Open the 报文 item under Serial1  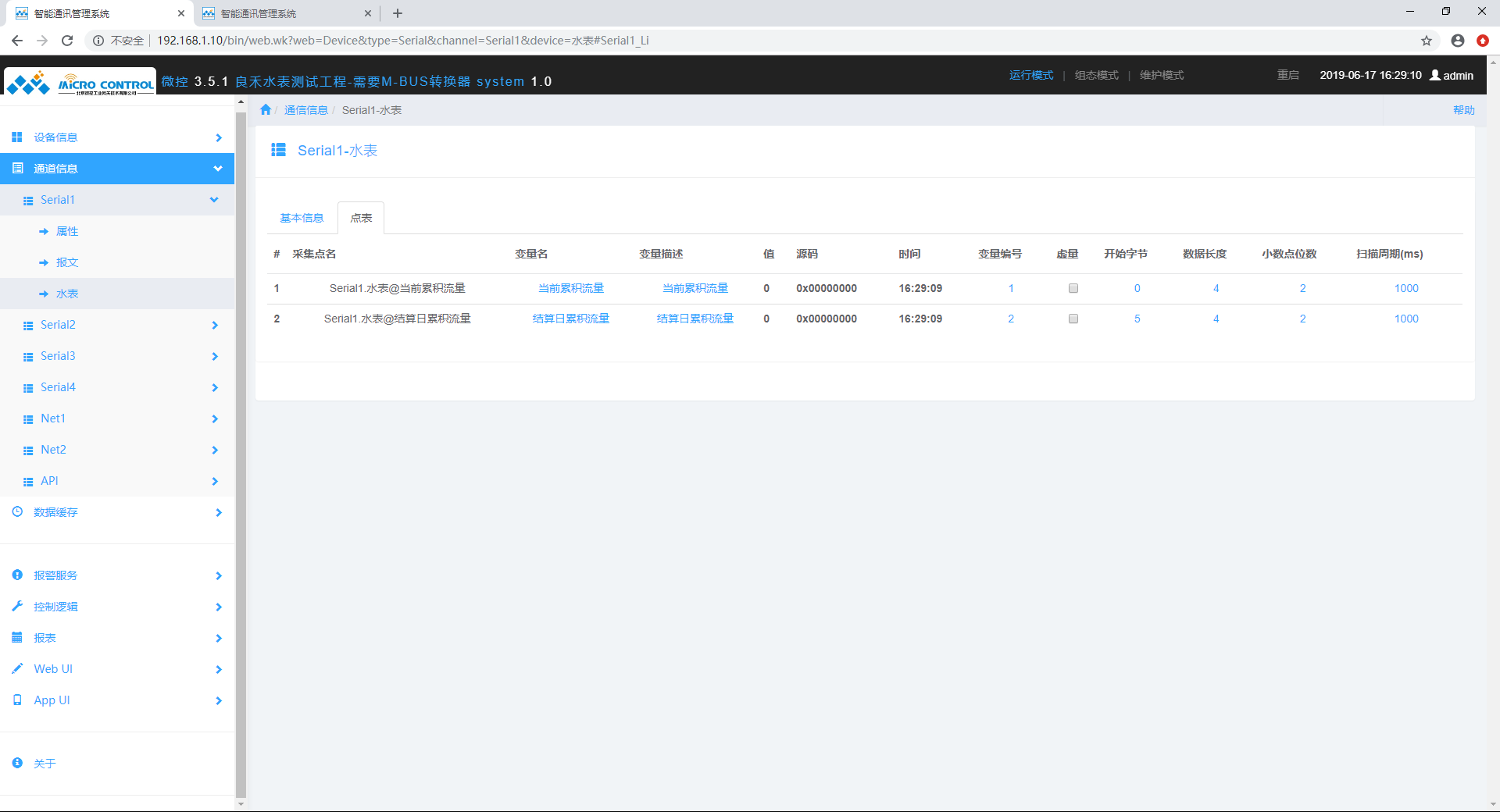[67, 262]
